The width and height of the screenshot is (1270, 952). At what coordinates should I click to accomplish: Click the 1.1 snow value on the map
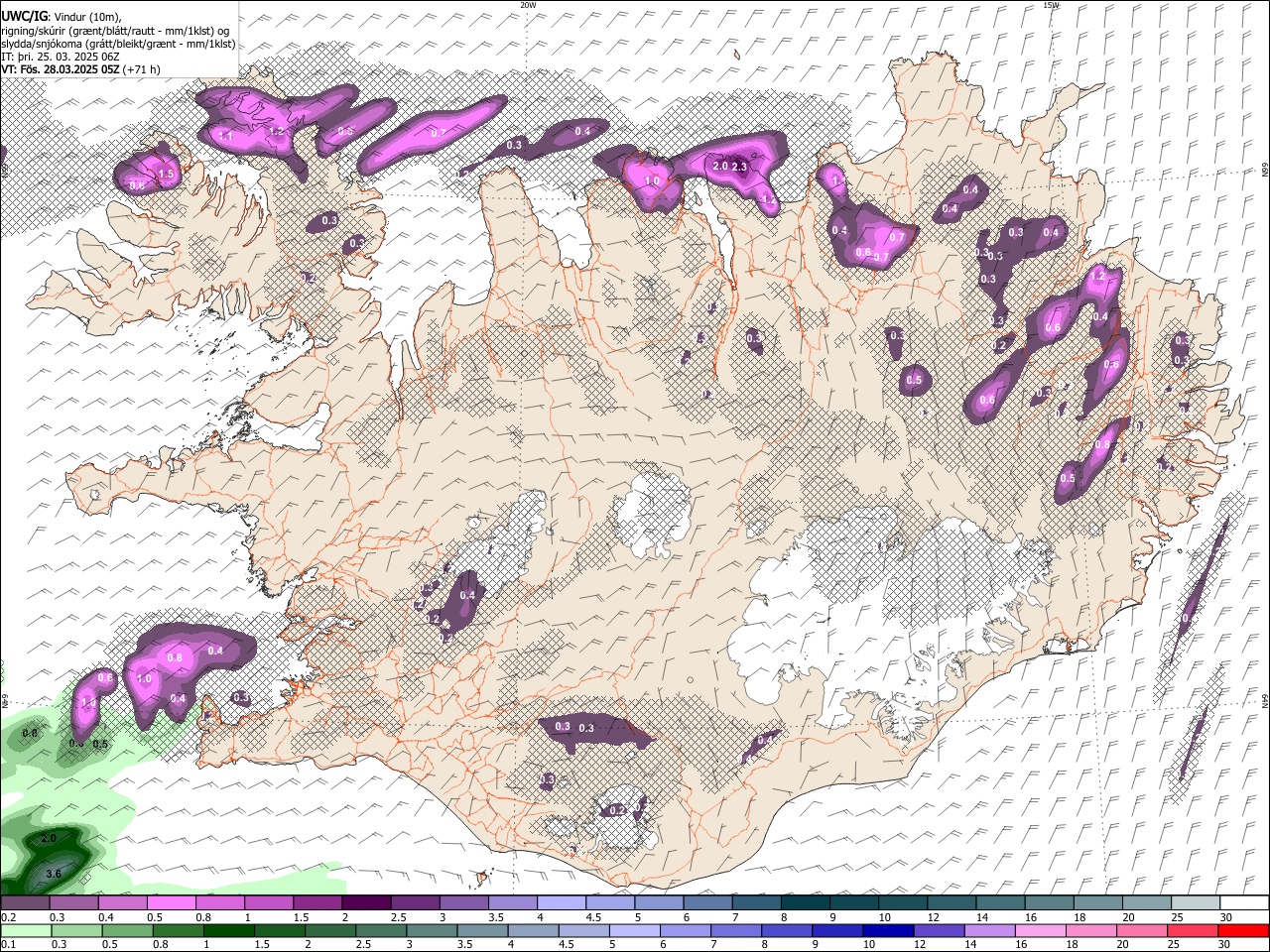(226, 136)
